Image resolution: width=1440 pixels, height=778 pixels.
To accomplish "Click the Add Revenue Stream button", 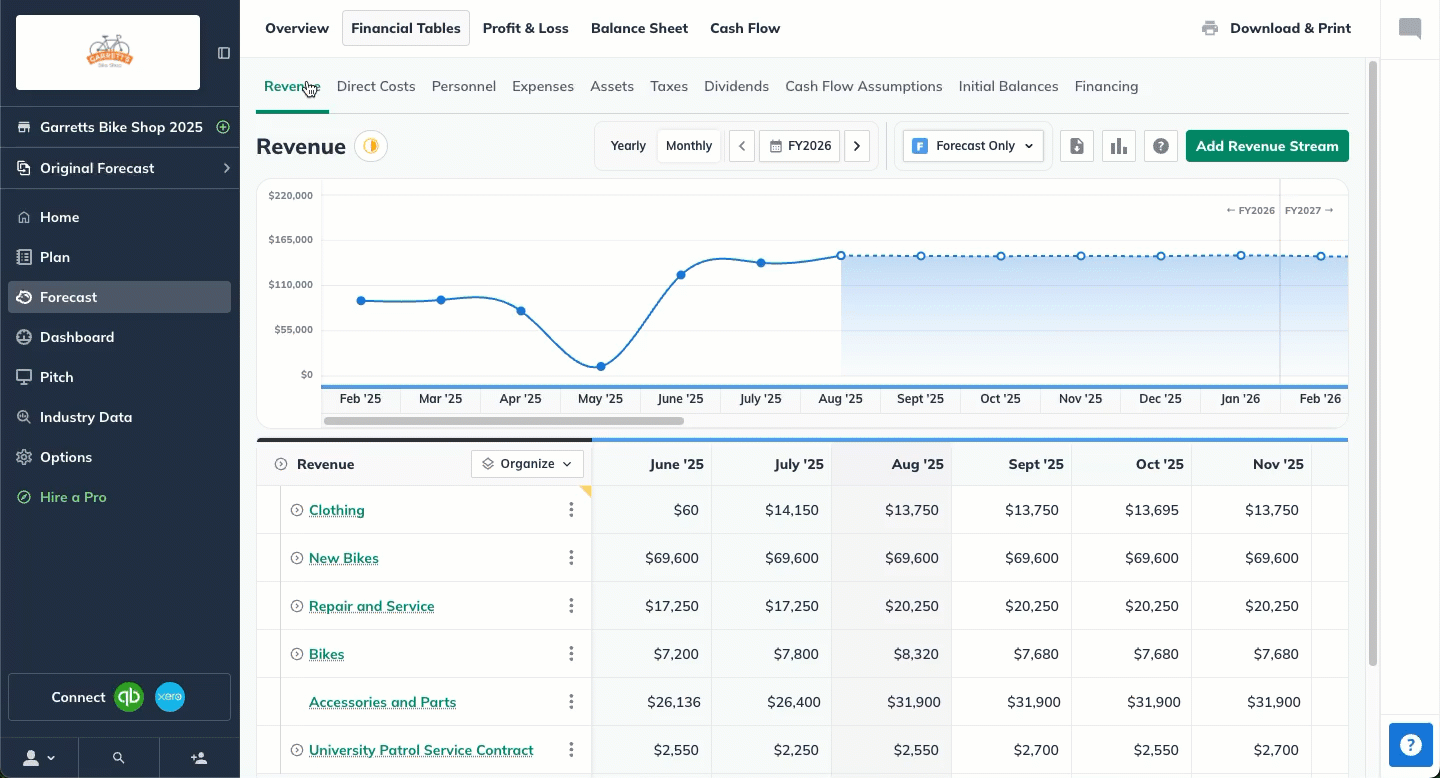I will click(1267, 146).
